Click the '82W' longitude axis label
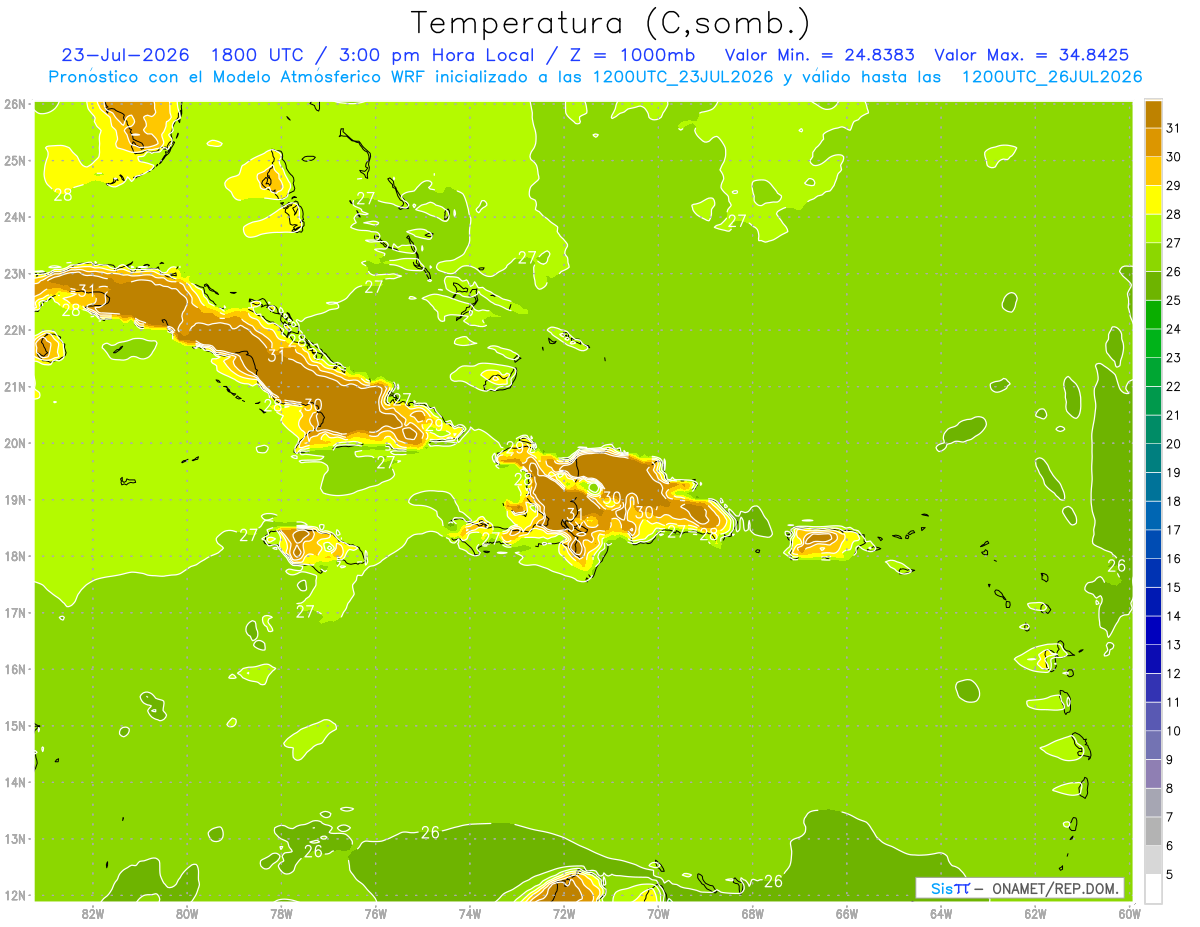 click(x=92, y=912)
